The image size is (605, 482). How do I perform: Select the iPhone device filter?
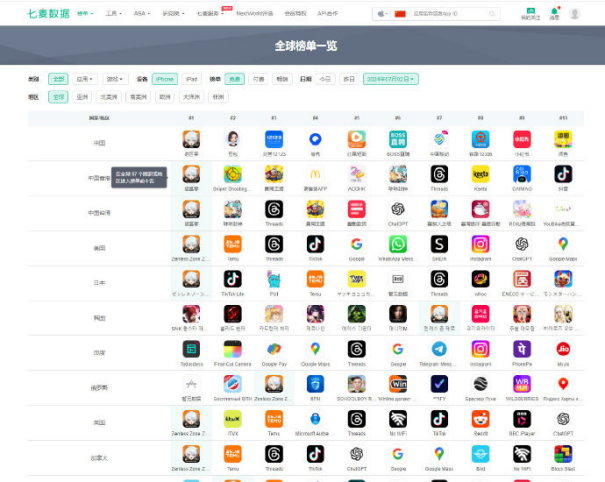coord(165,79)
